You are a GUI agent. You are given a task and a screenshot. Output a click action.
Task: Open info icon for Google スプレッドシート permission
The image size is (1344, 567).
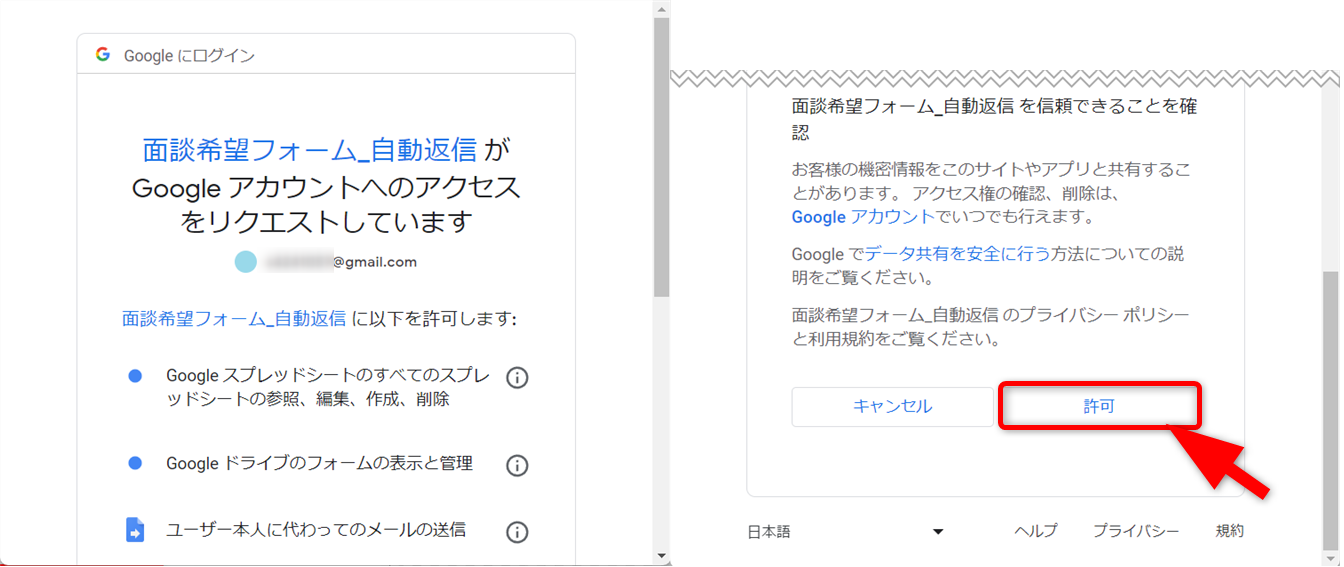click(x=517, y=378)
